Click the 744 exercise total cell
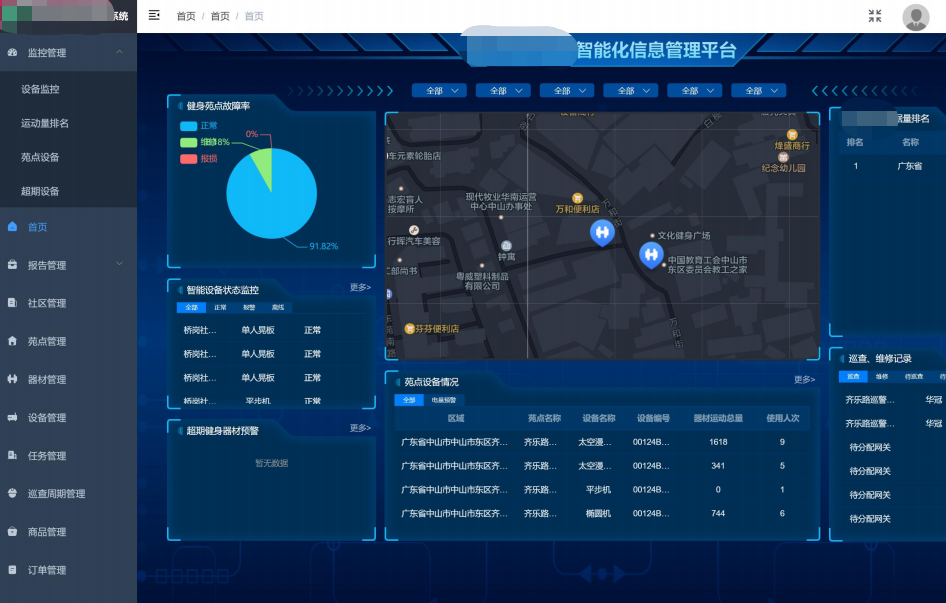Screen dimensions: 946x603 coord(718,513)
